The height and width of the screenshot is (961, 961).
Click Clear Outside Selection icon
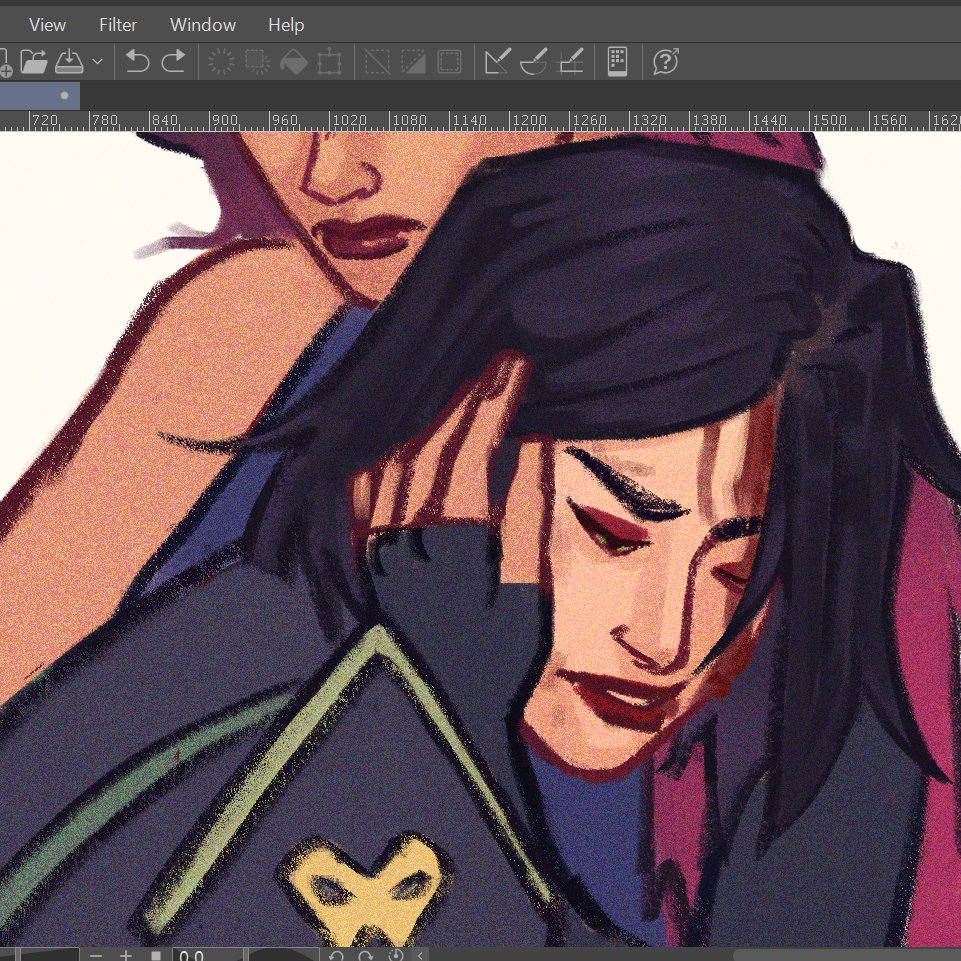pos(257,62)
